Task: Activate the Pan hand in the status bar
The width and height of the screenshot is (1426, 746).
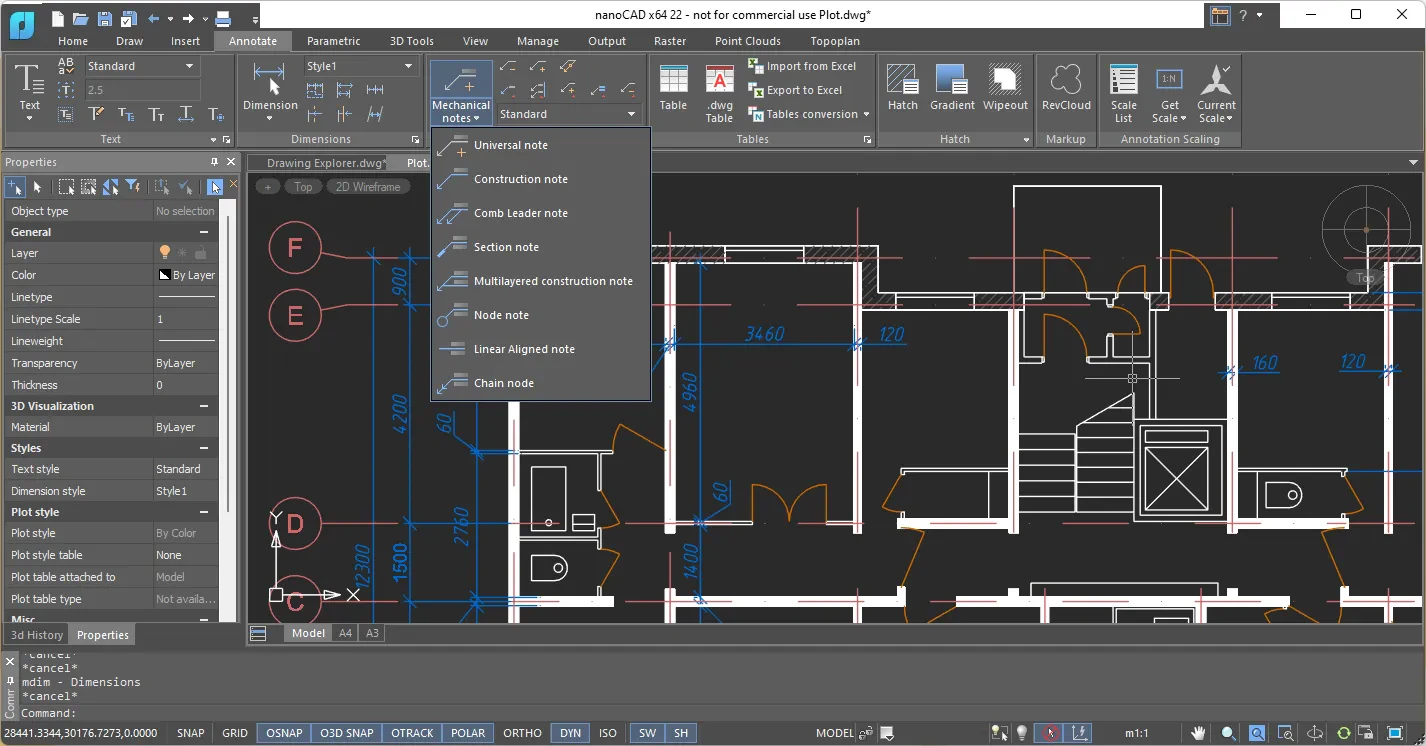Action: click(1199, 732)
